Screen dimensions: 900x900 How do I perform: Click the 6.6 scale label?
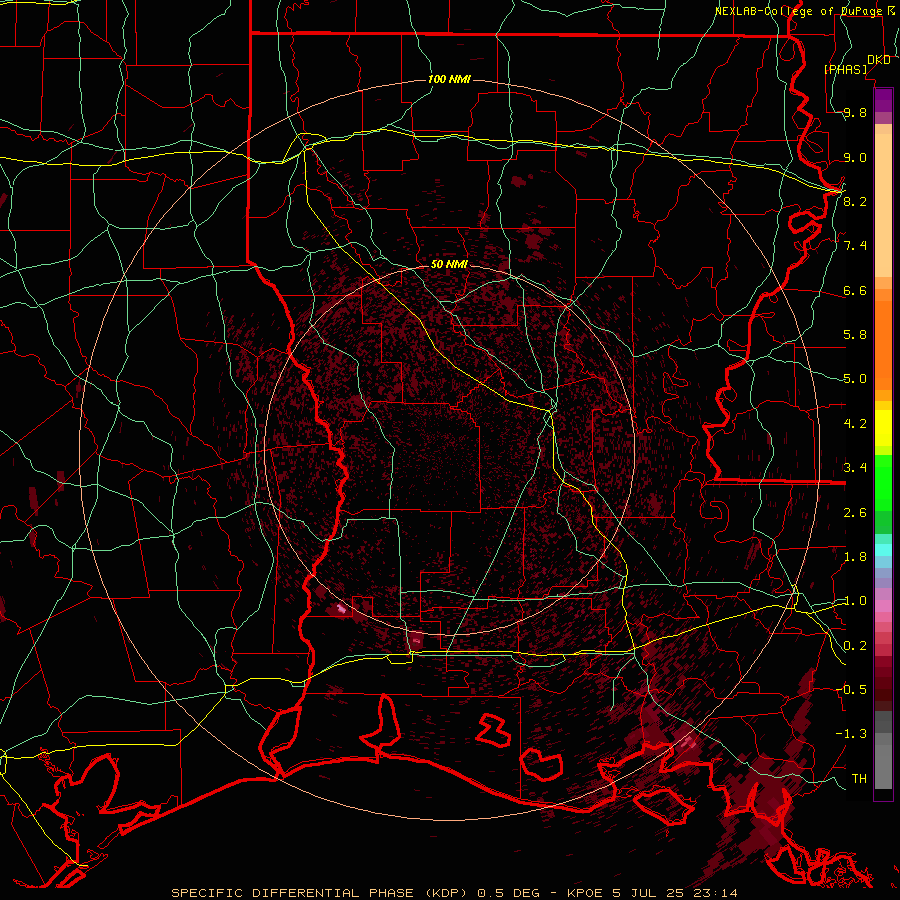click(x=855, y=290)
